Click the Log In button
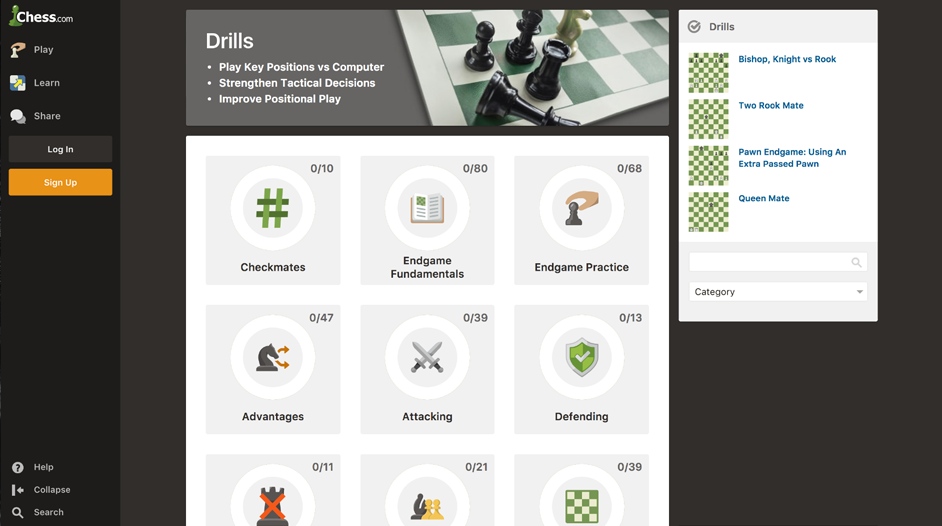Image resolution: width=942 pixels, height=526 pixels. pos(60,149)
